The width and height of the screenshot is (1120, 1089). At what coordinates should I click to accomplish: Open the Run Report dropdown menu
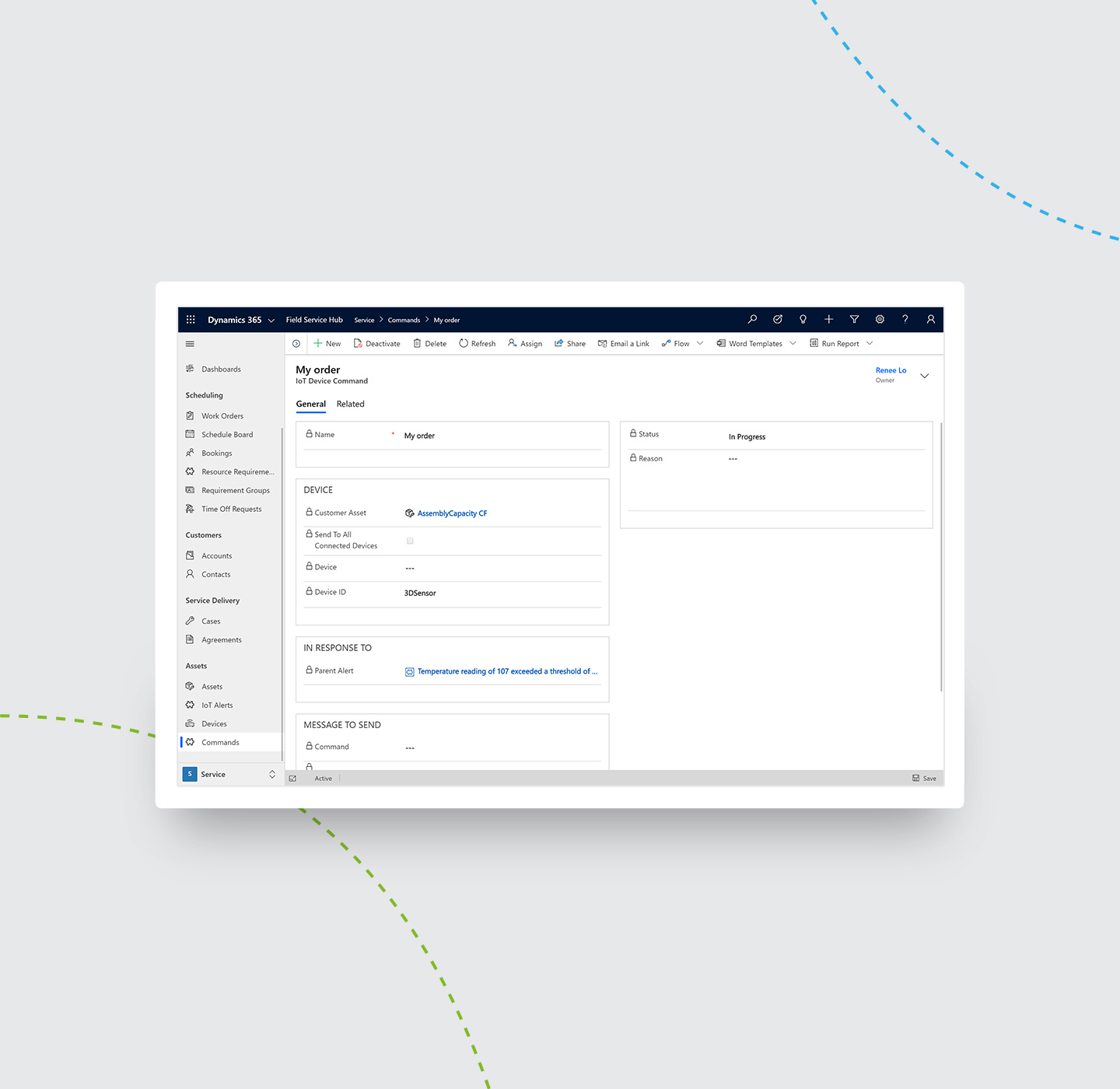point(870,343)
